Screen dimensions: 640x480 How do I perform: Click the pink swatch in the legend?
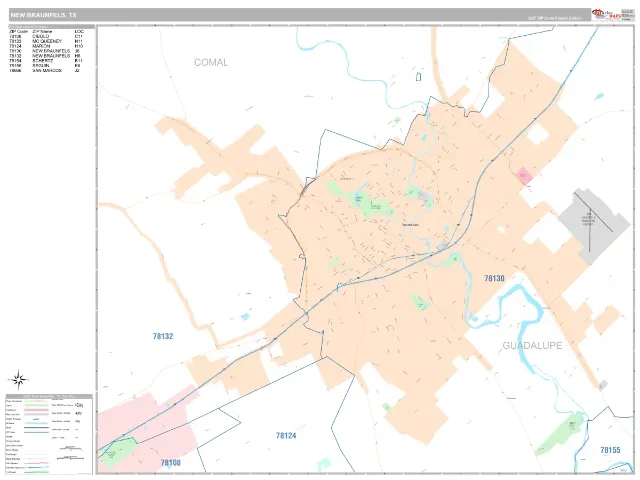(x=36, y=410)
